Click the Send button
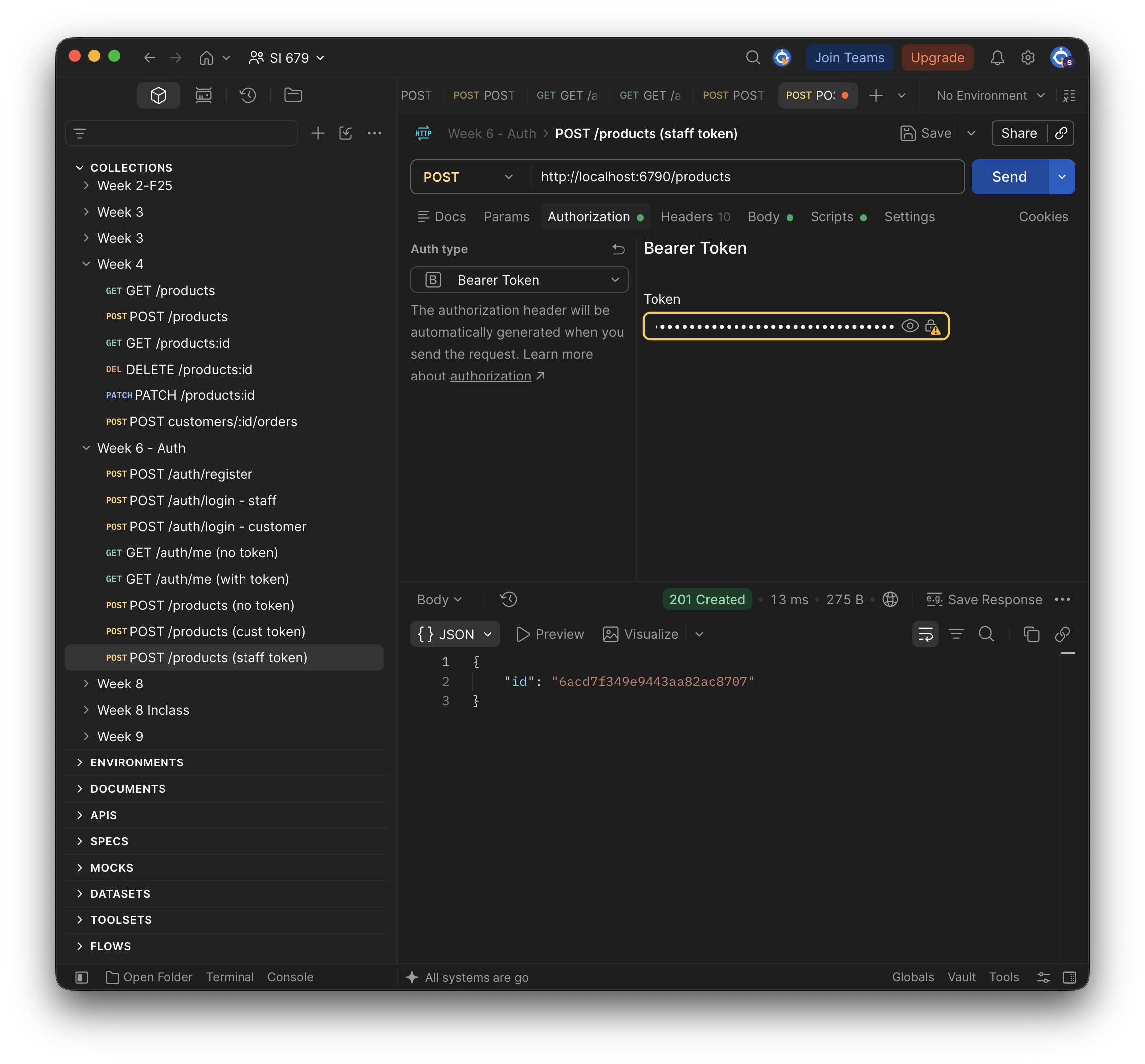1145x1064 pixels. [1010, 177]
